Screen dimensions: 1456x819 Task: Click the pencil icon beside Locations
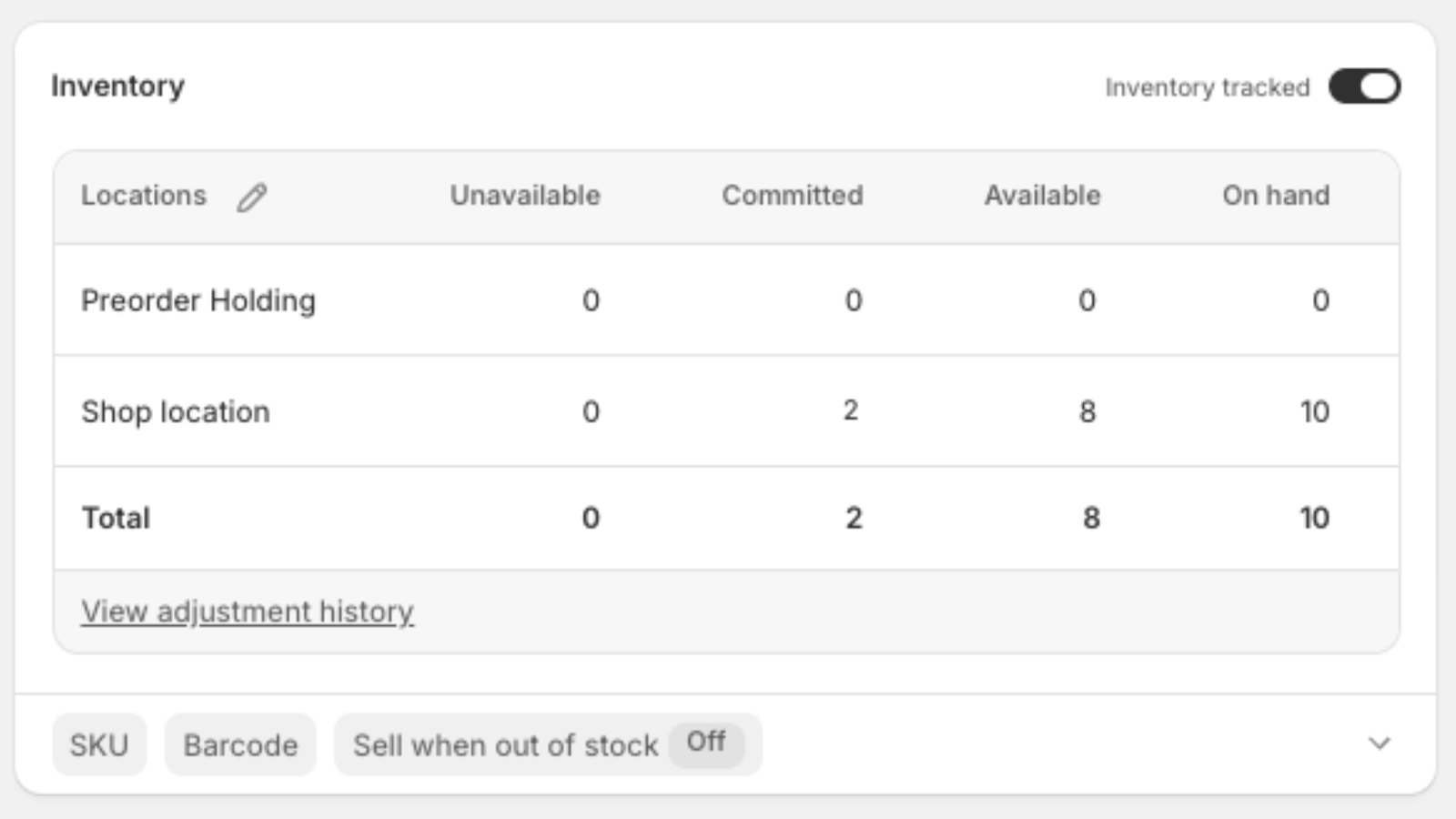252,197
